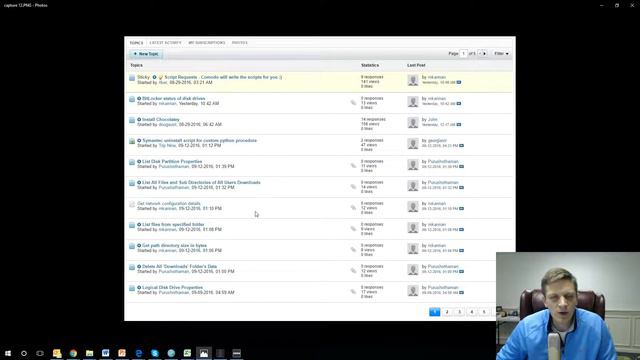Open List files from specified folder topic
640x360 pixels.
point(173,224)
